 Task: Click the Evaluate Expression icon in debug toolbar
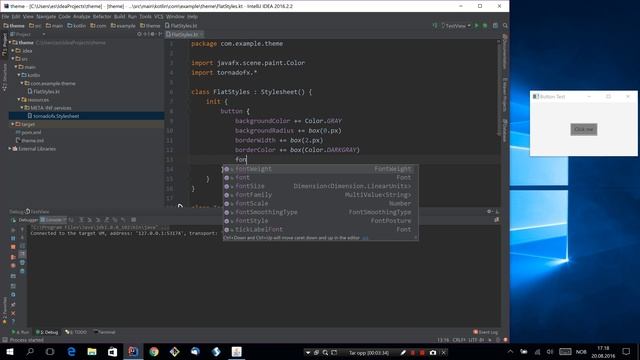[x=133, y=220]
